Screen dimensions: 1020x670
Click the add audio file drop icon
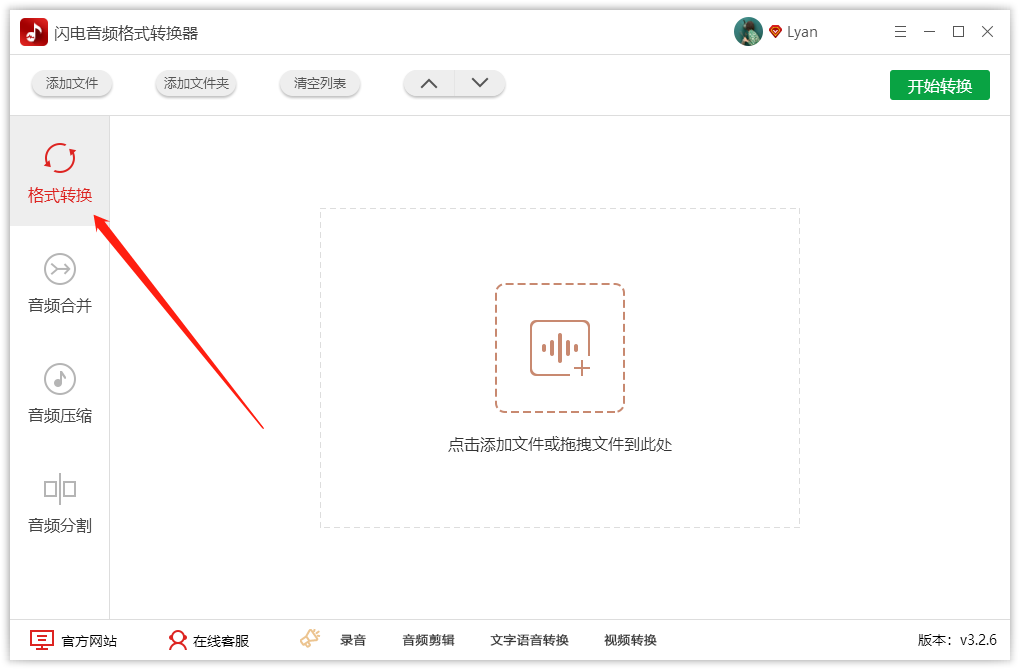pos(559,348)
